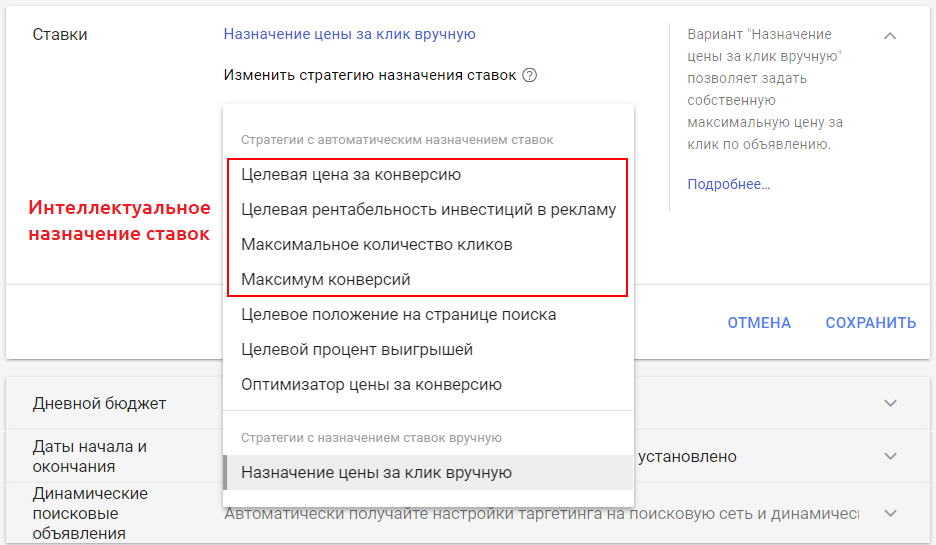Select Целевое положение на странице поиска

(398, 314)
